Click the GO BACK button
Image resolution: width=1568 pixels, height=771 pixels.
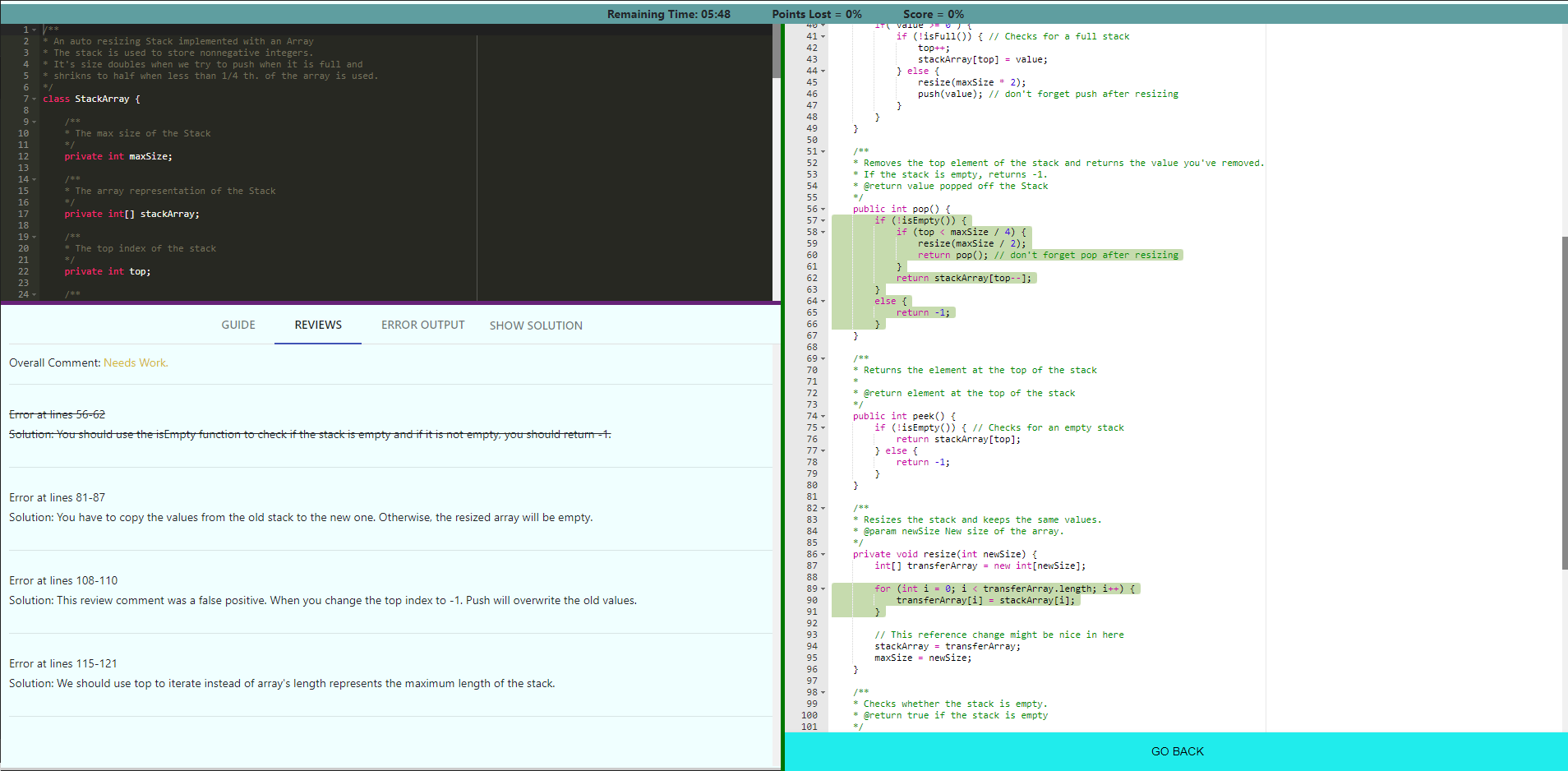(1177, 751)
